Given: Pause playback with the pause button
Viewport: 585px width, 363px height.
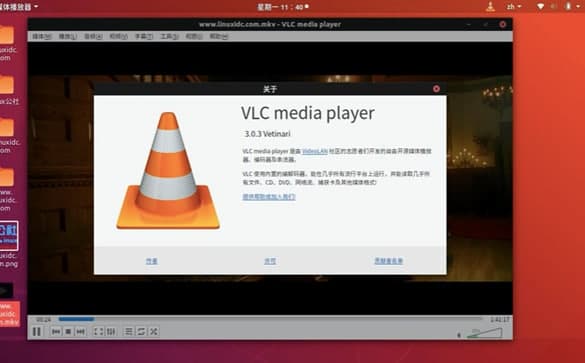Looking at the screenshot, I should [x=37, y=331].
